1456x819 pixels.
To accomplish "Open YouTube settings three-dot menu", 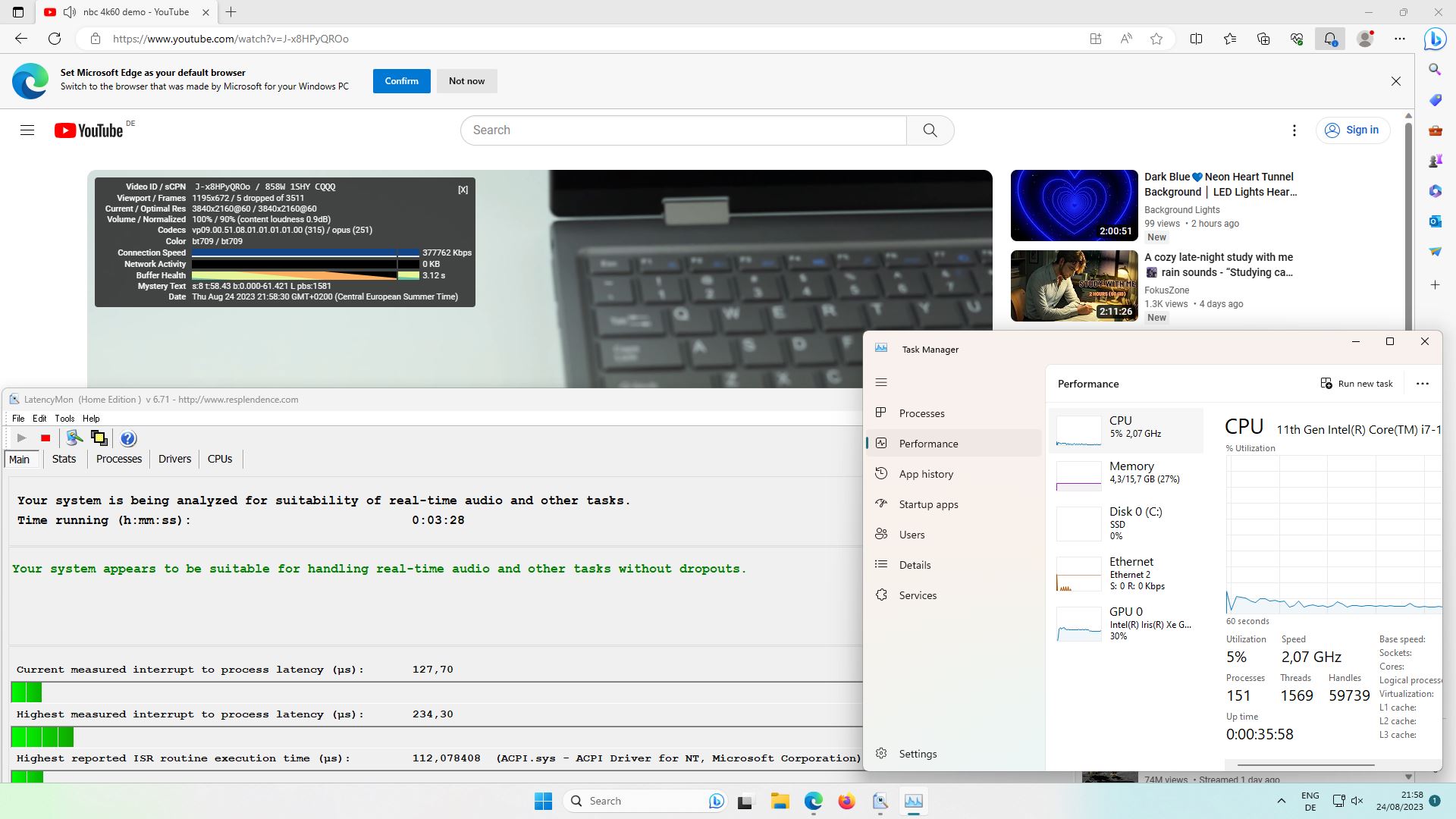I will (1294, 130).
